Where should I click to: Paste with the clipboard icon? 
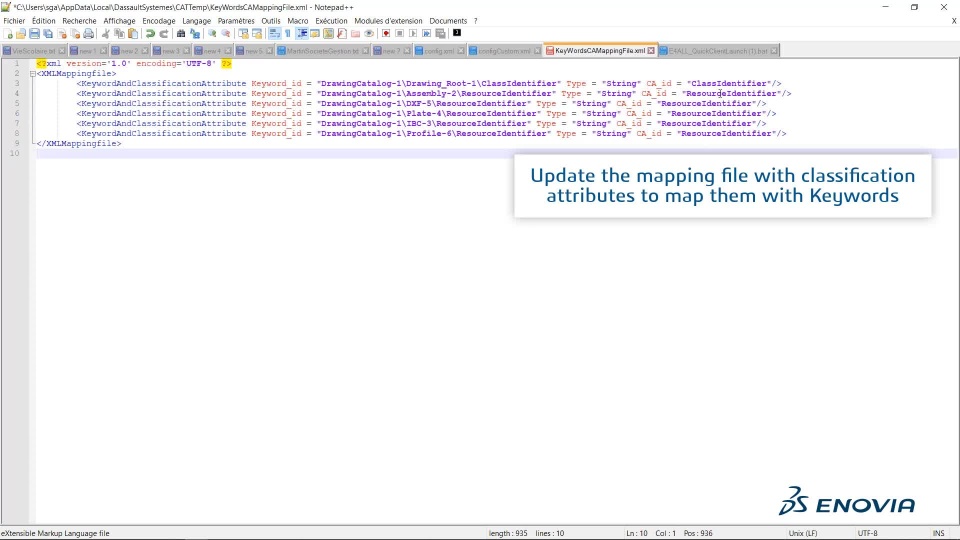133,34
